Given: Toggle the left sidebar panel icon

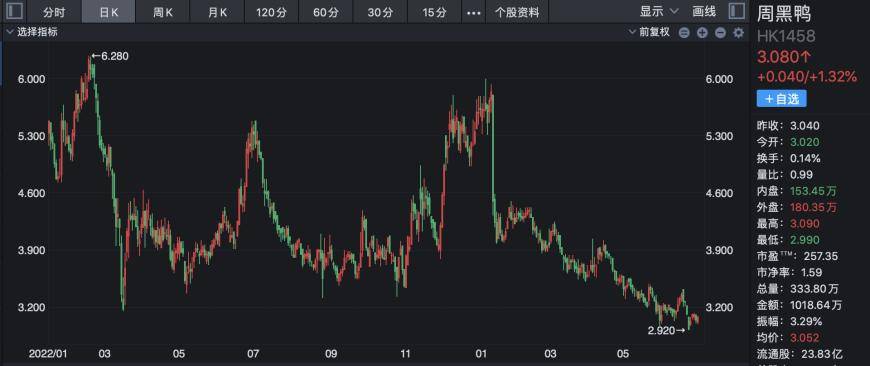Looking at the screenshot, I should [15, 11].
